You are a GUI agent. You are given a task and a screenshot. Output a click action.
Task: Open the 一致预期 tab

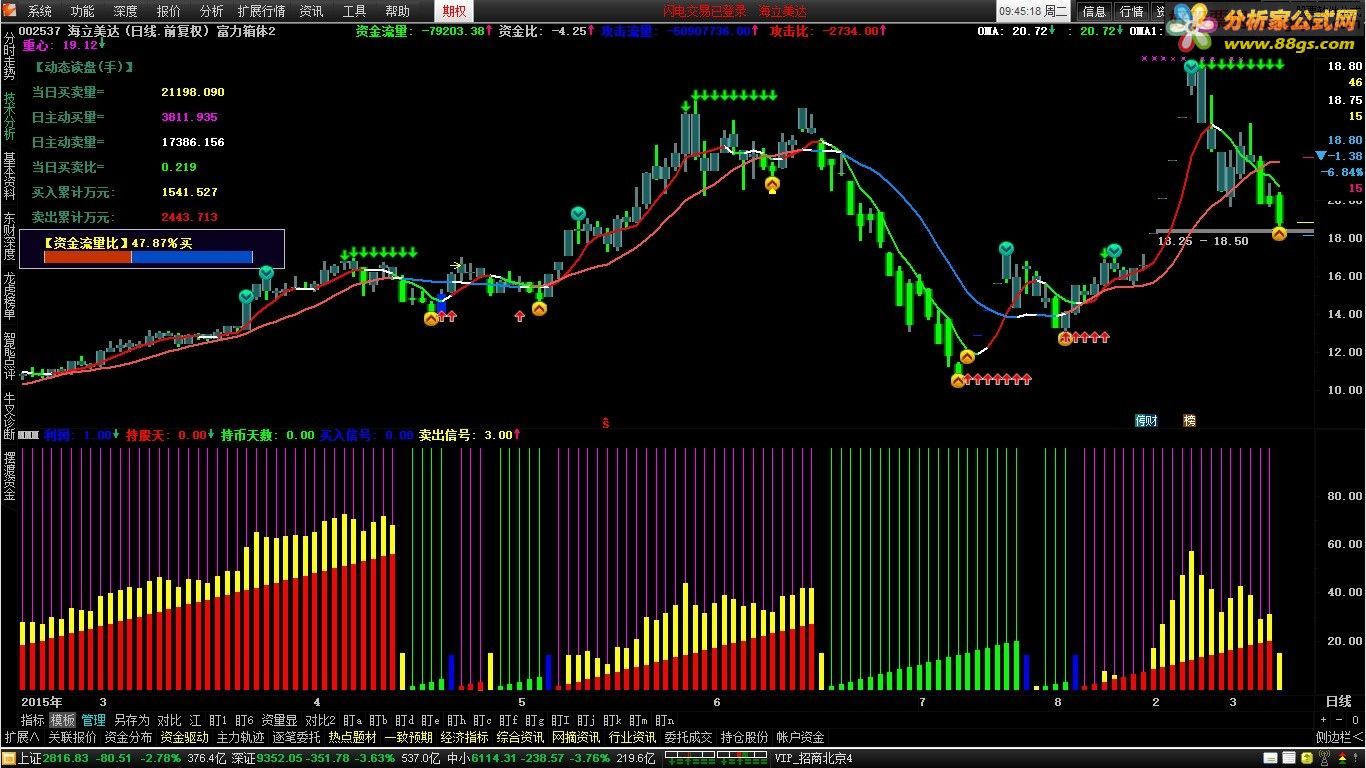pos(409,738)
